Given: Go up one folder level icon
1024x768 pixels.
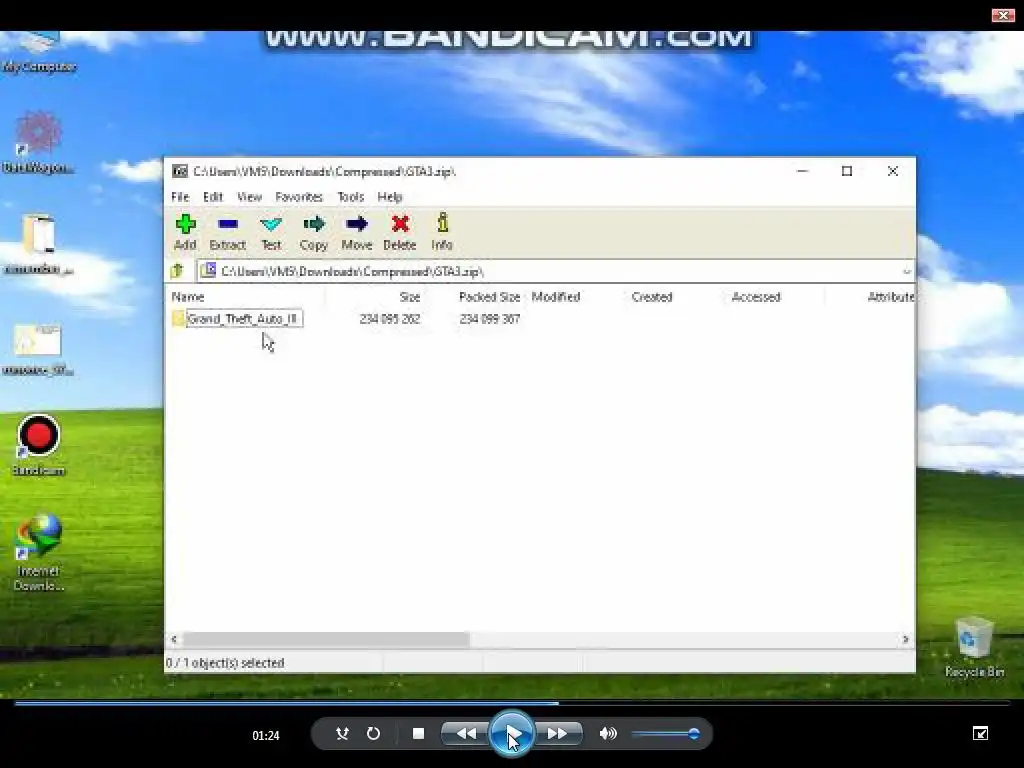Looking at the screenshot, I should (177, 270).
